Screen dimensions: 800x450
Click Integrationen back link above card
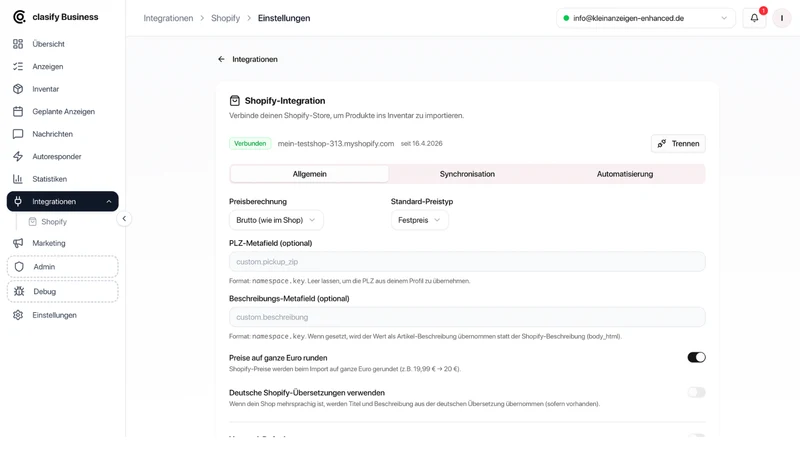255,59
